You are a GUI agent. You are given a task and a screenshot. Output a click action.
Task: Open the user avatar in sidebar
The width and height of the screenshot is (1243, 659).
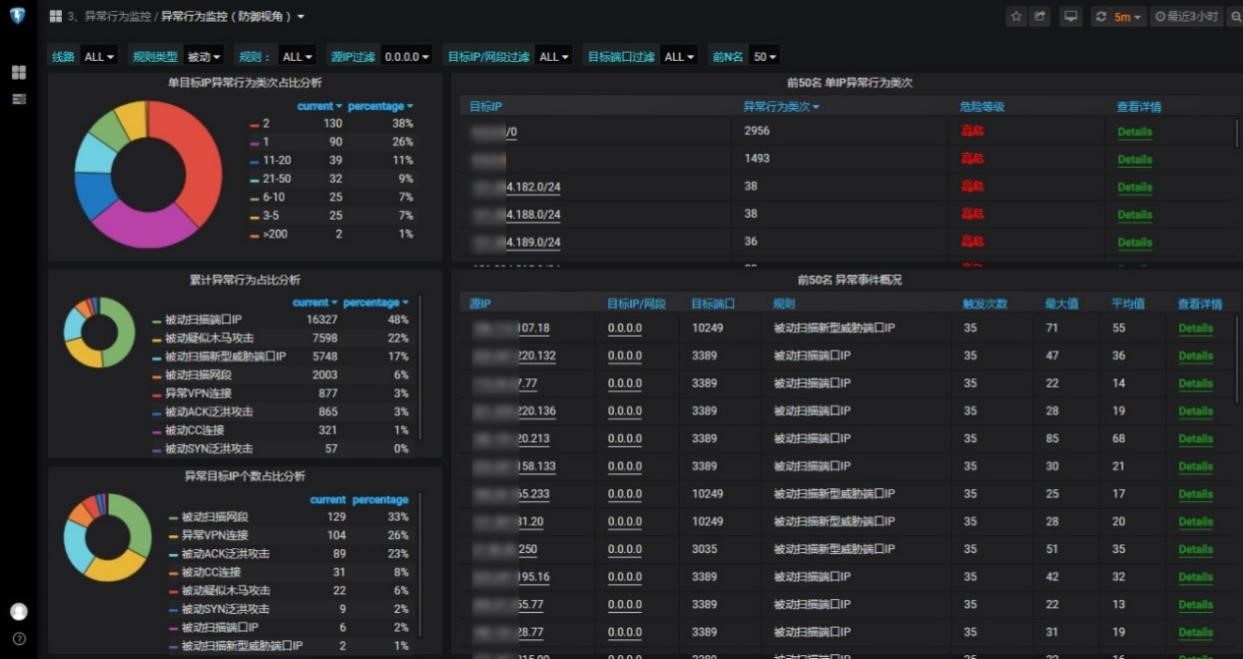pyautogui.click(x=19, y=612)
